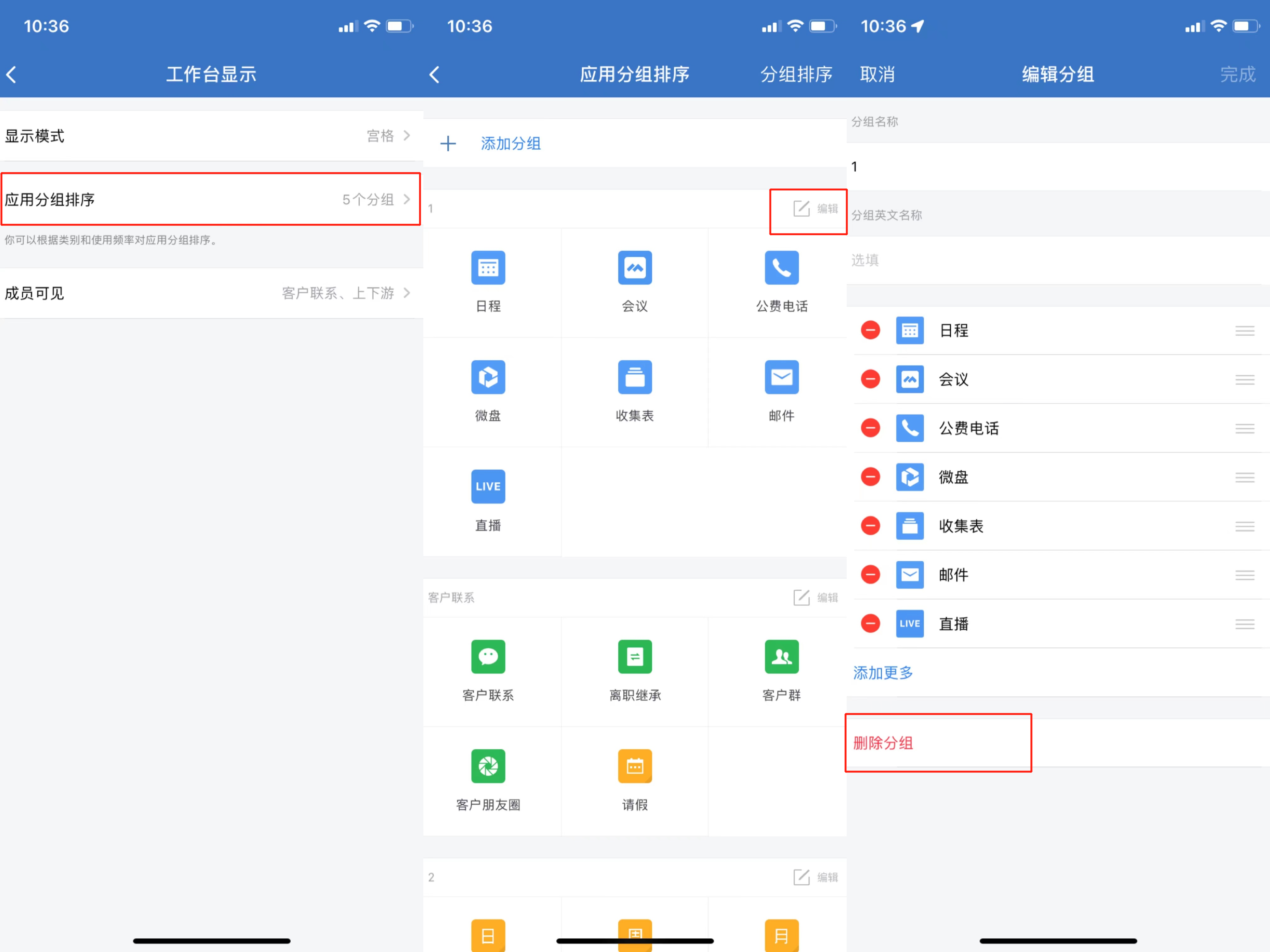Image resolution: width=1270 pixels, height=952 pixels.
Task: Tap the reorder handle on the 公费电话 row
Action: point(1244,428)
